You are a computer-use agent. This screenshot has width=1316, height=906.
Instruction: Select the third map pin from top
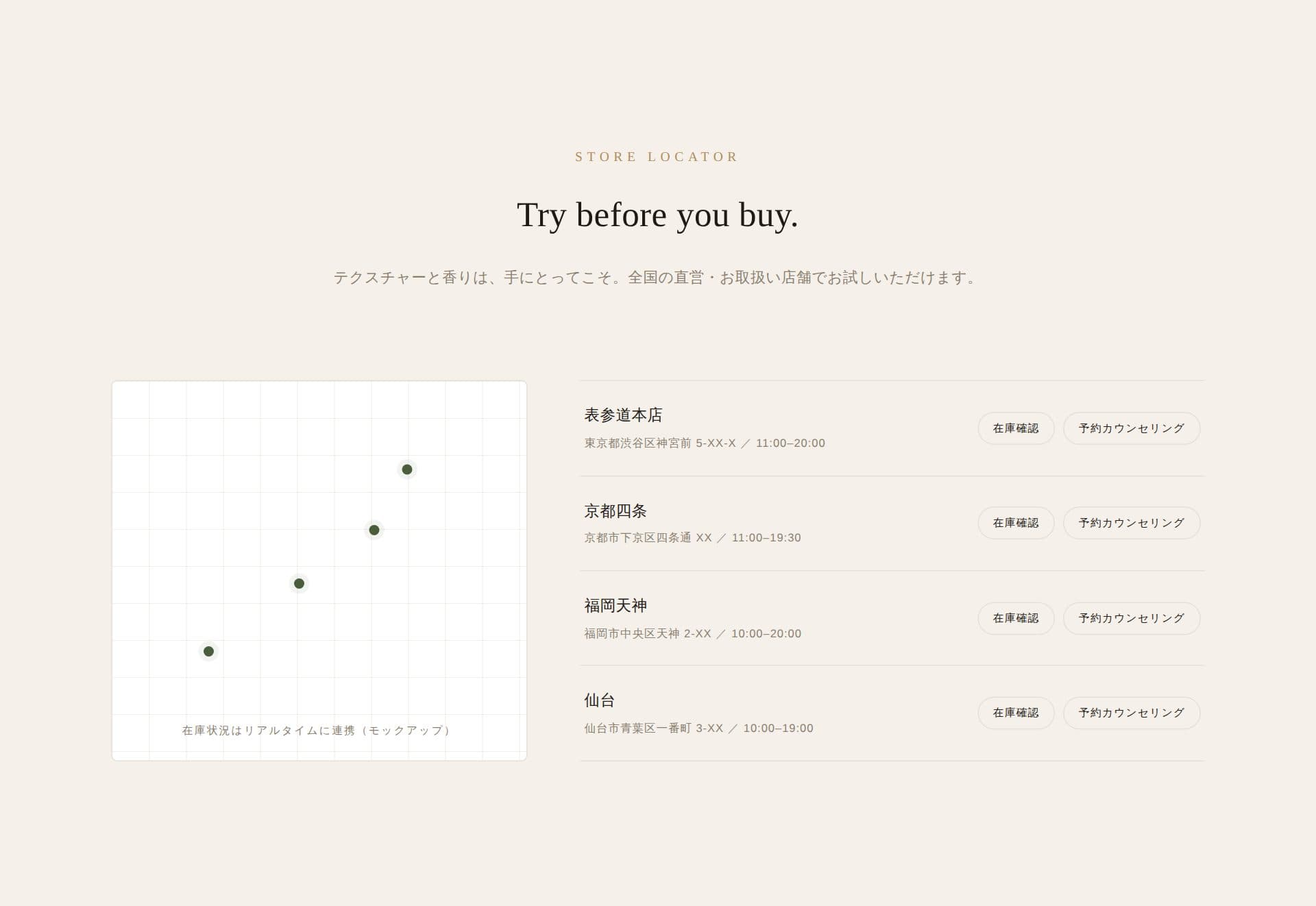pyautogui.click(x=299, y=584)
